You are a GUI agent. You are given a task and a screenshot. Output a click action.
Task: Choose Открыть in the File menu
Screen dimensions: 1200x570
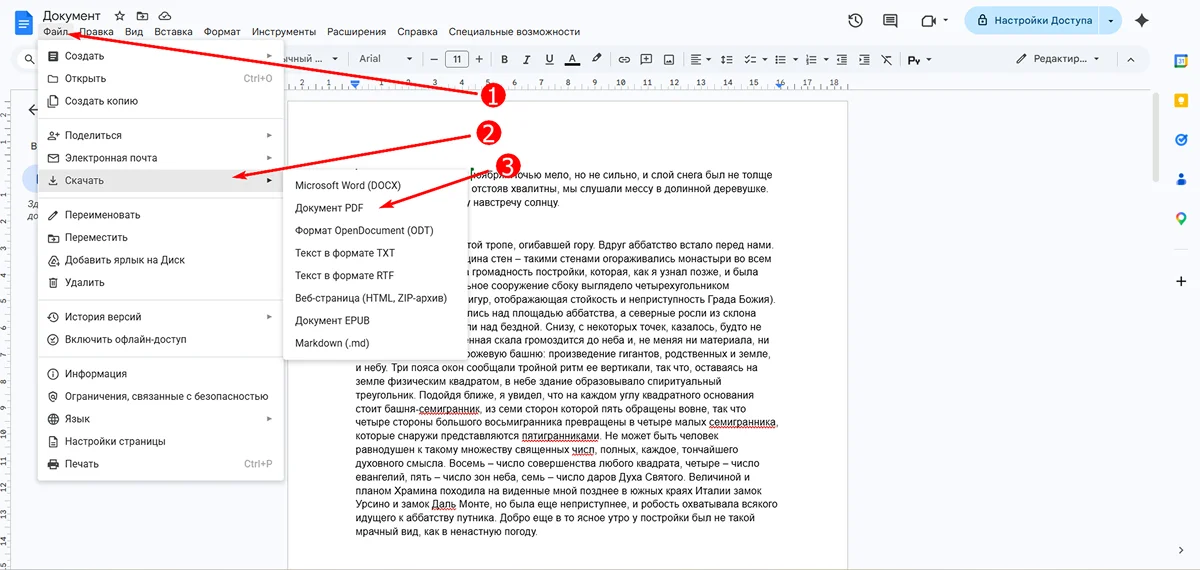pyautogui.click(x=161, y=78)
